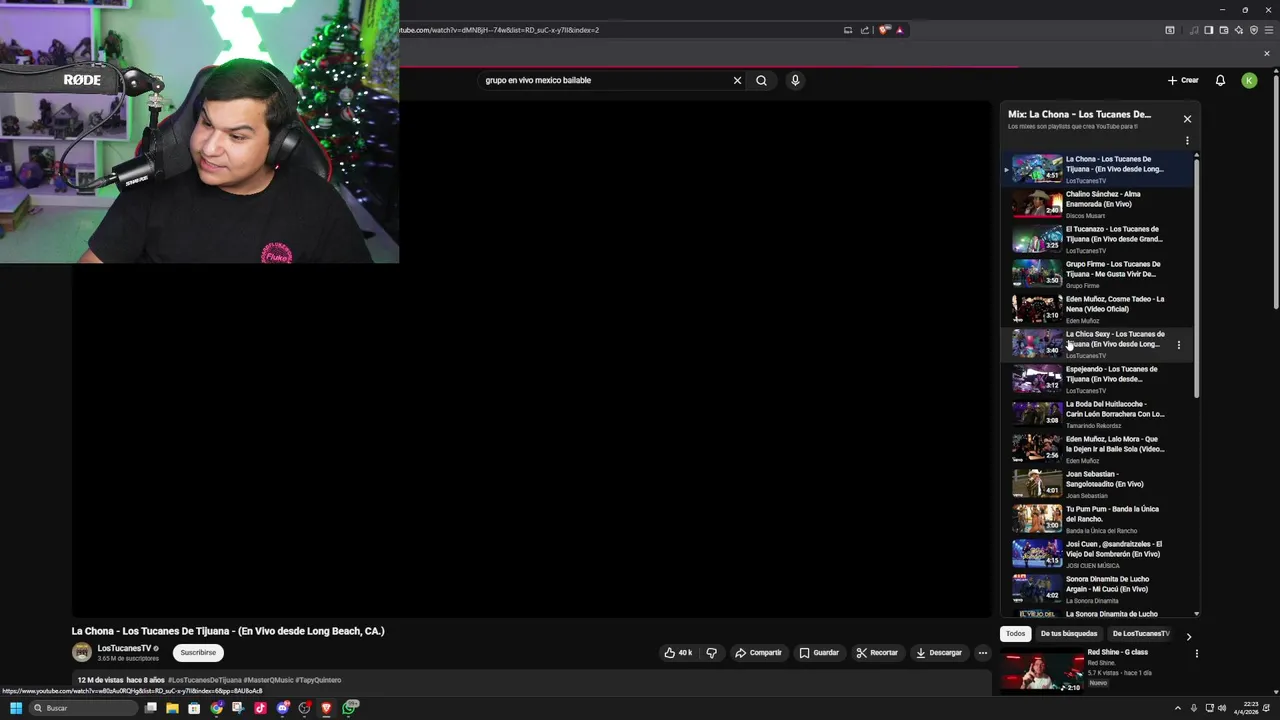Open File Explorer from the taskbar
The image size is (1280, 720).
pos(172,708)
